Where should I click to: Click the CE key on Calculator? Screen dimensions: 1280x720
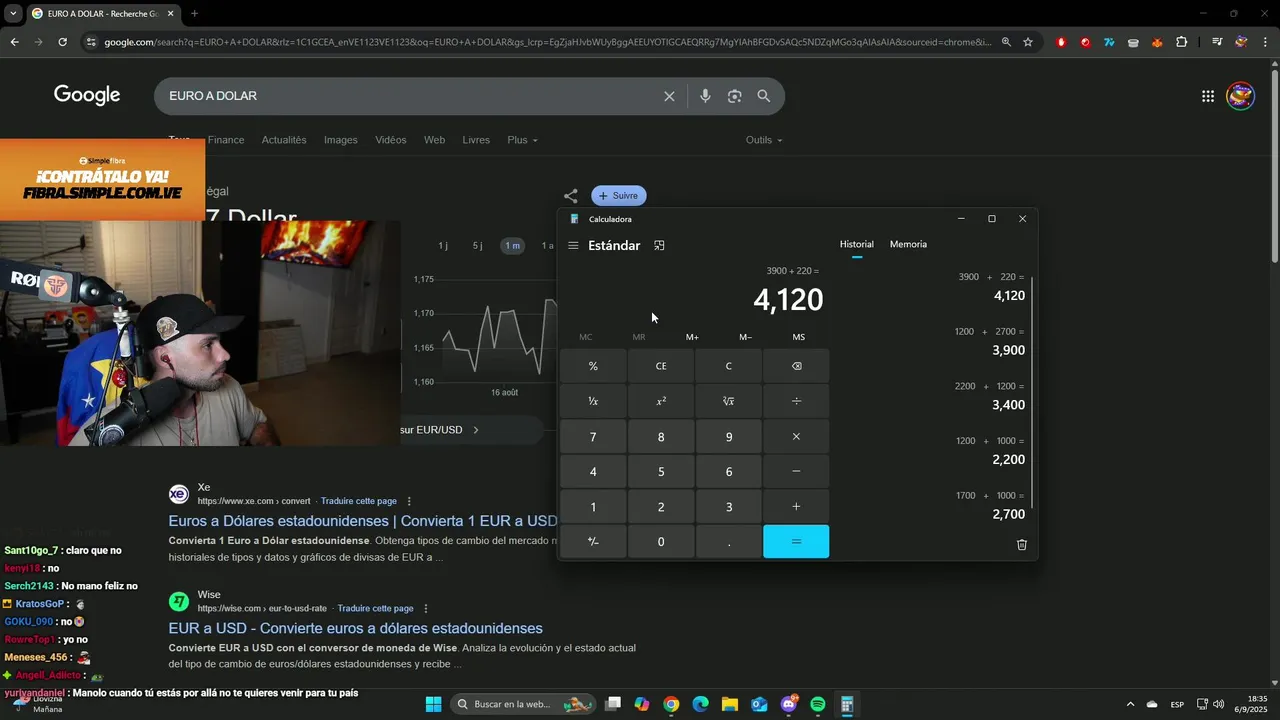pyautogui.click(x=661, y=366)
